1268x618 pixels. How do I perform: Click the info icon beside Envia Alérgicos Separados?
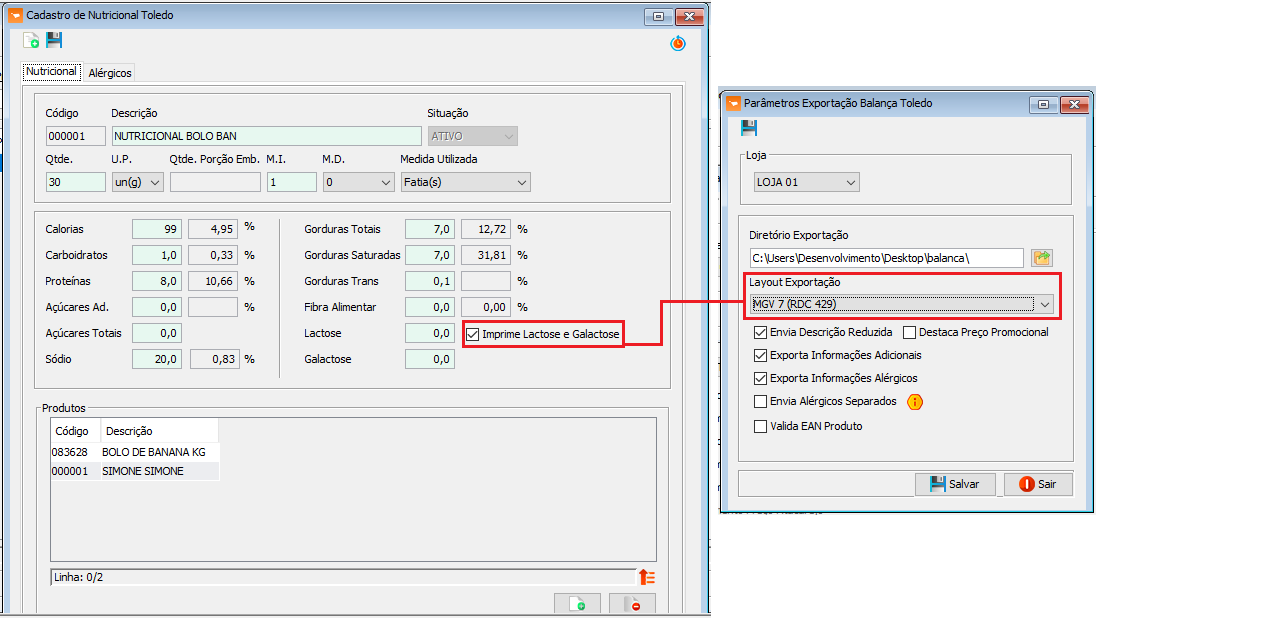[914, 402]
